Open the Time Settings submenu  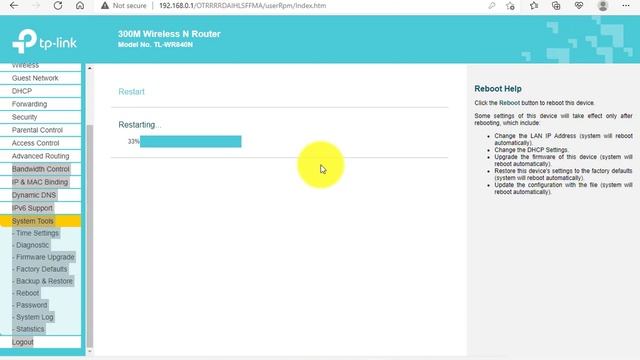click(x=37, y=233)
